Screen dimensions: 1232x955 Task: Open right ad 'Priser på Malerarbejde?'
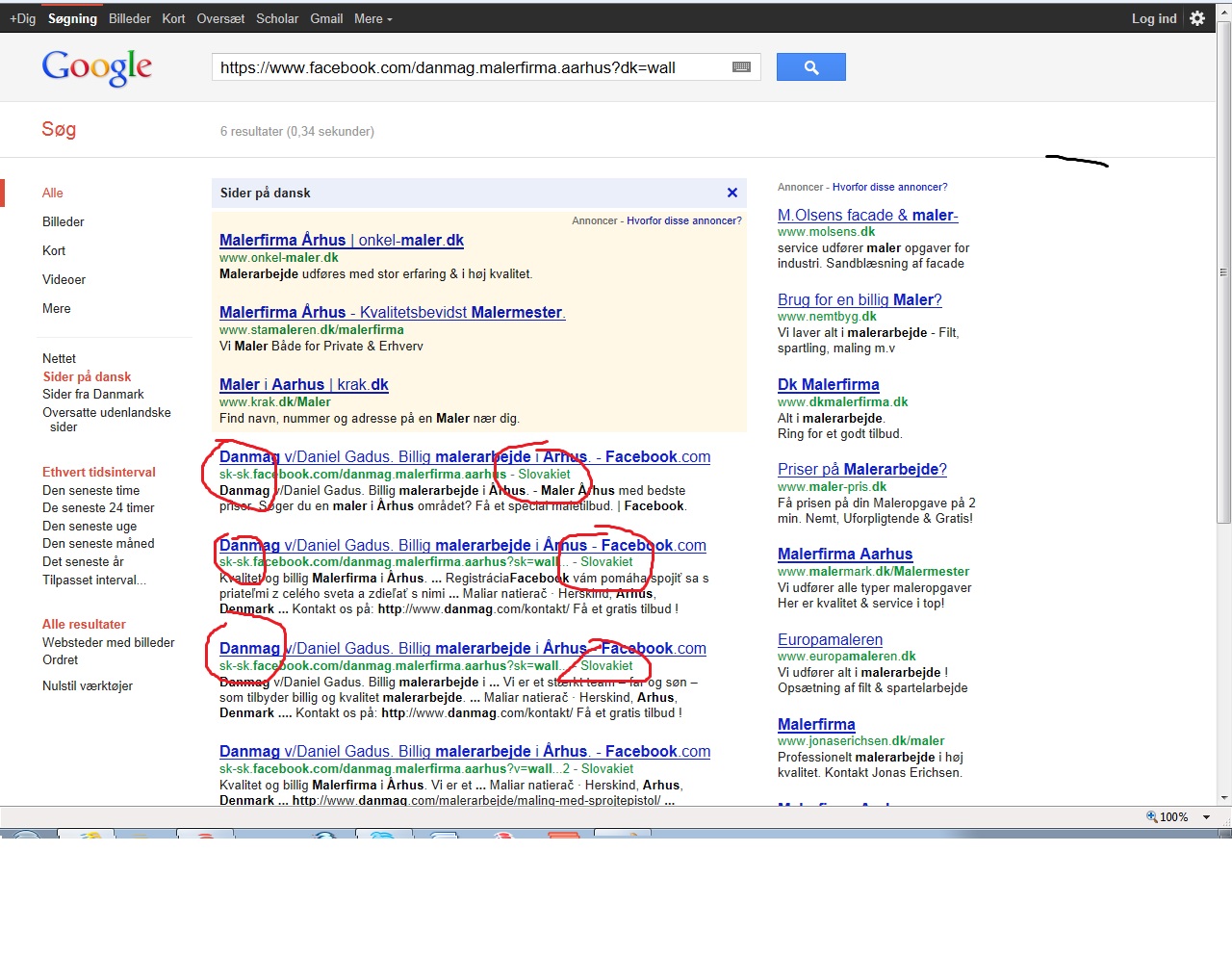[862, 469]
